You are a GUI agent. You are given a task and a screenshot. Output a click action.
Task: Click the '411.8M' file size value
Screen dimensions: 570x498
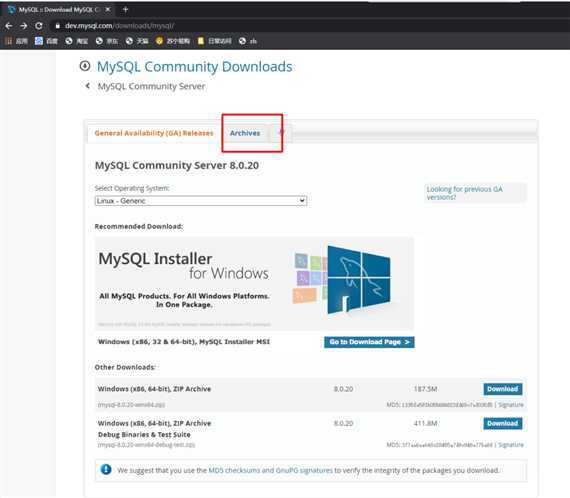click(425, 423)
